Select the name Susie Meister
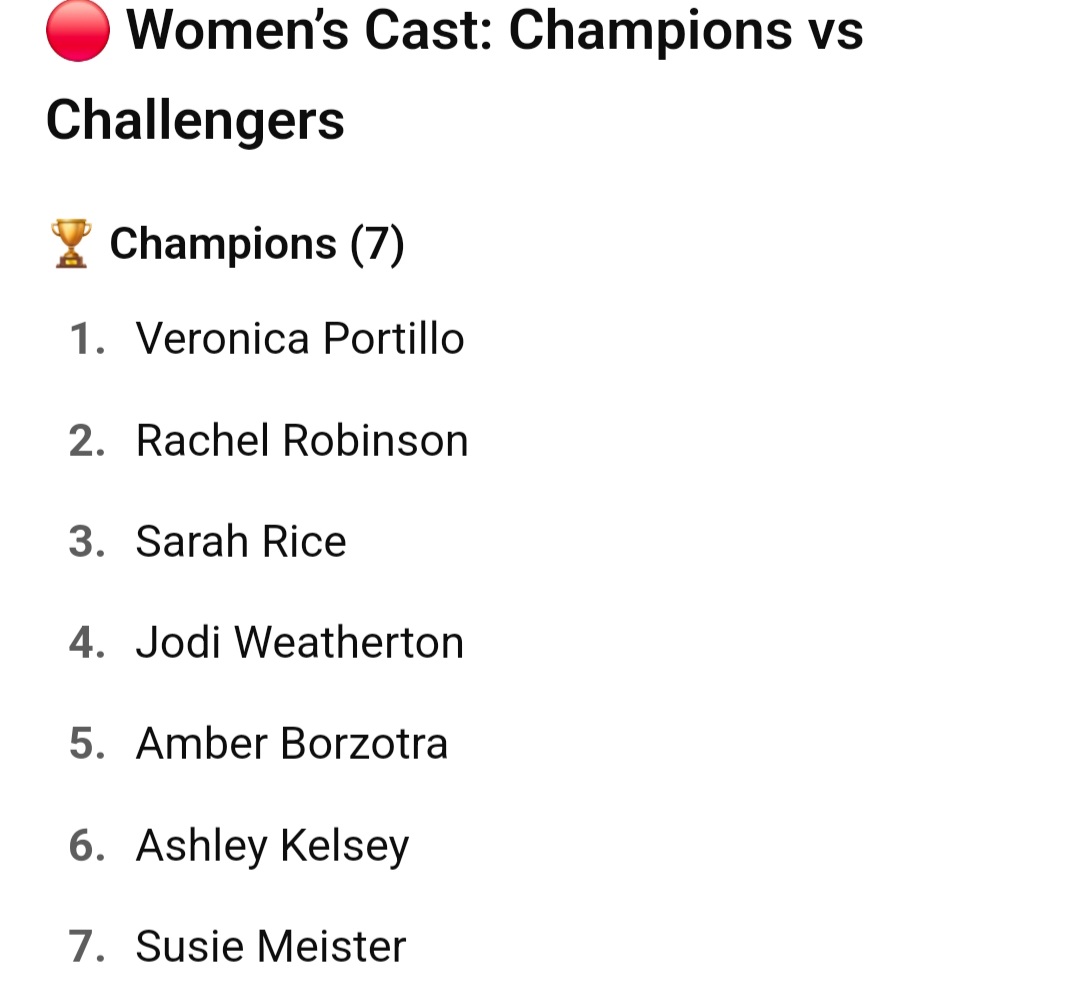Screen dimensions: 1080x1004 click(271, 946)
